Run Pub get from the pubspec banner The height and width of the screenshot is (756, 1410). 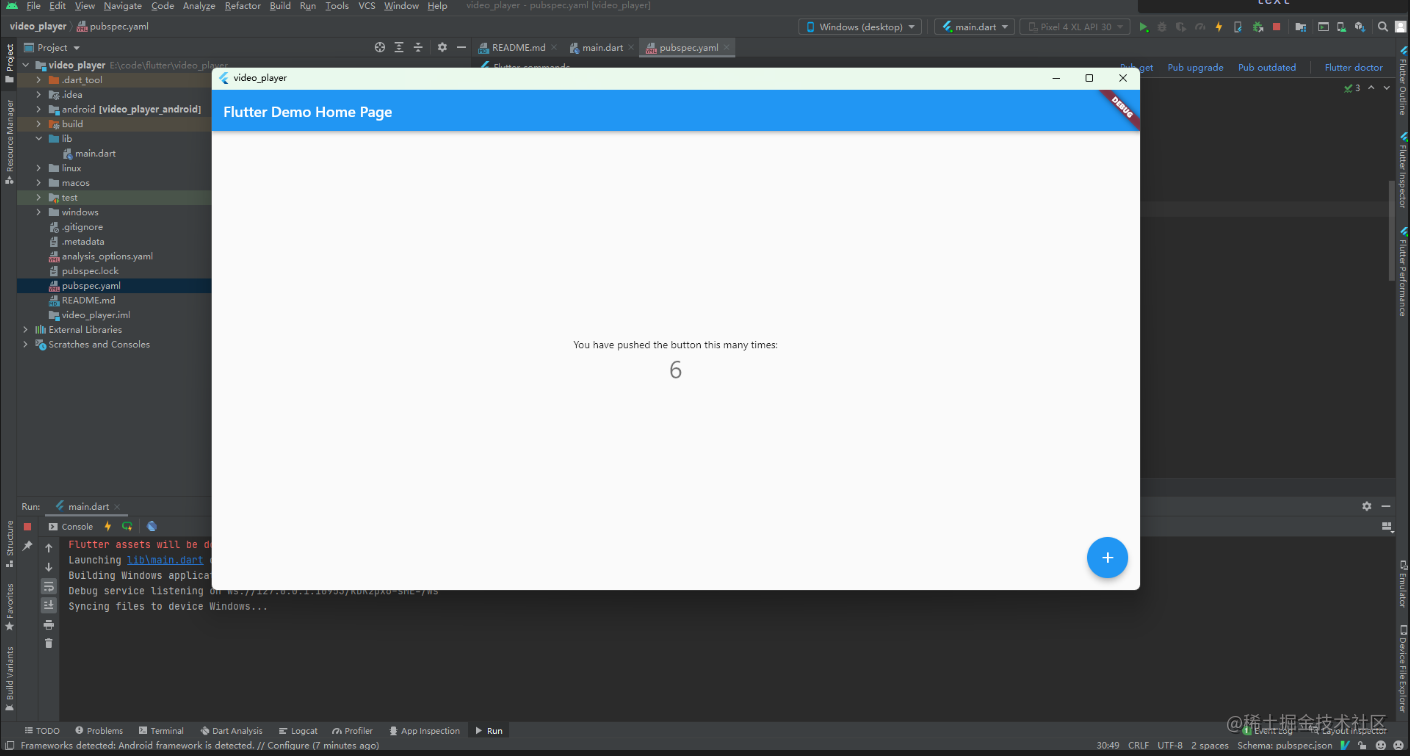click(x=1136, y=67)
